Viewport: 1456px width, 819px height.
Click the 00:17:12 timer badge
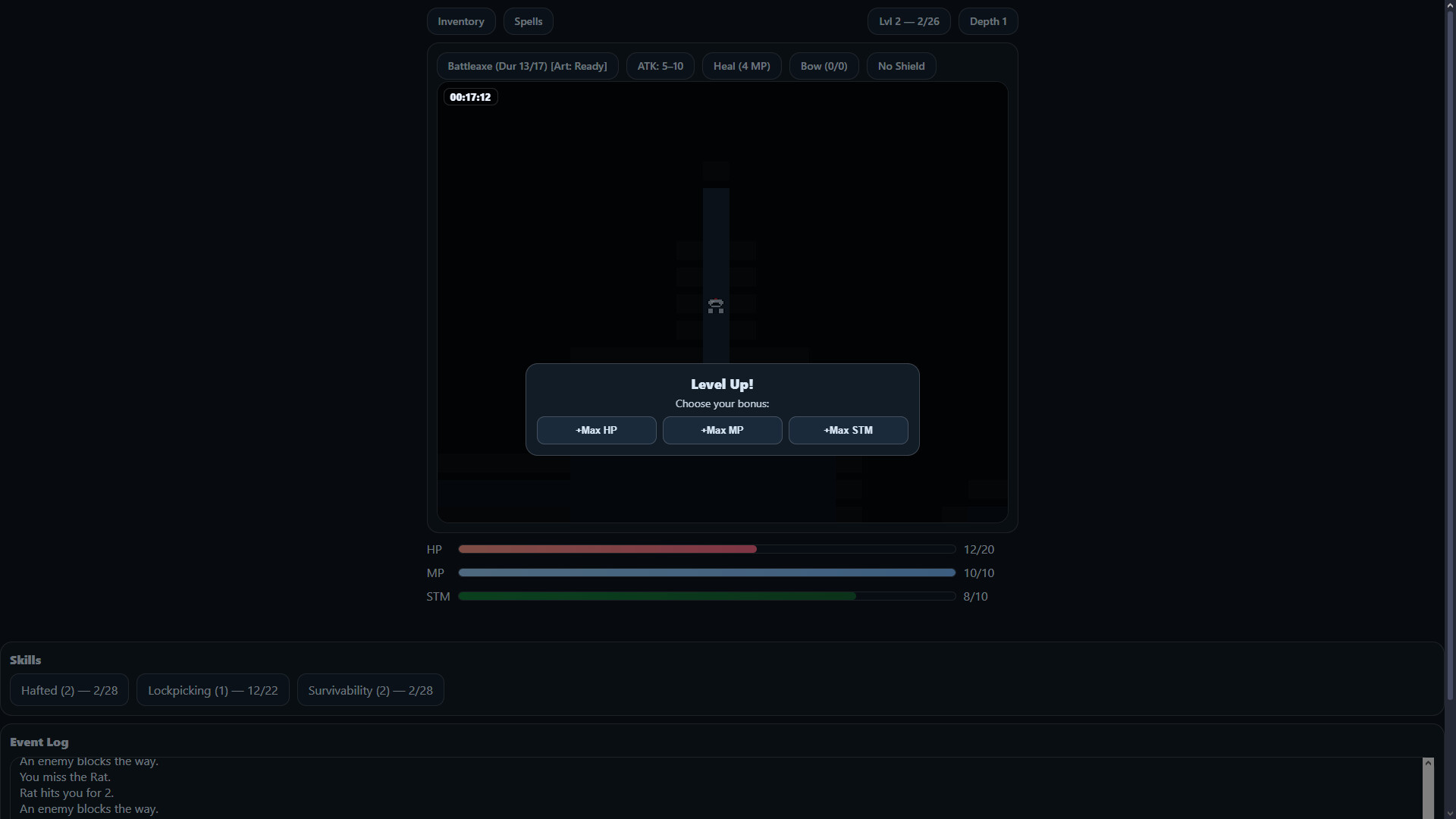coord(470,97)
